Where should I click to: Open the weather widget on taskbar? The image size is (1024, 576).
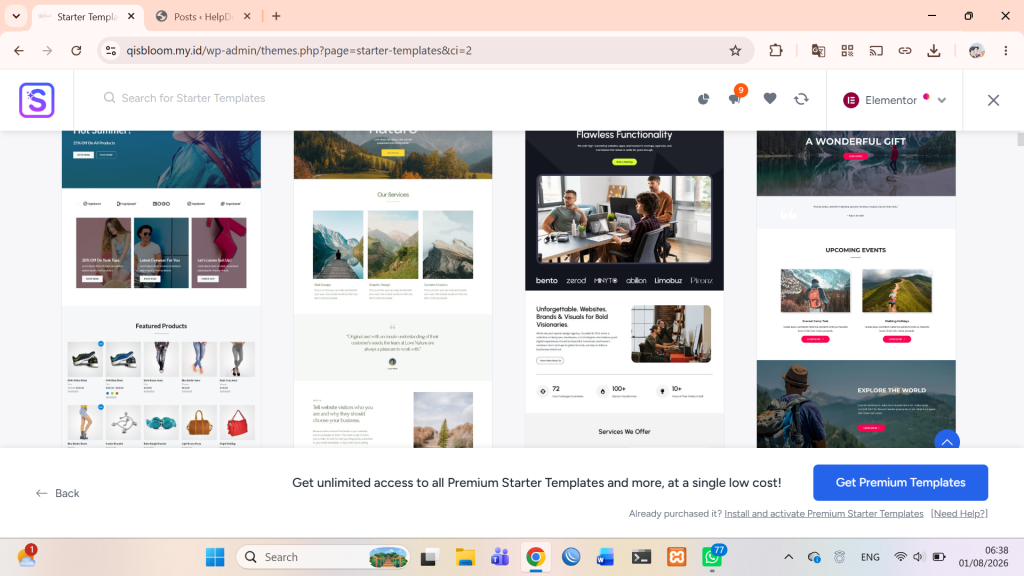tap(27, 556)
